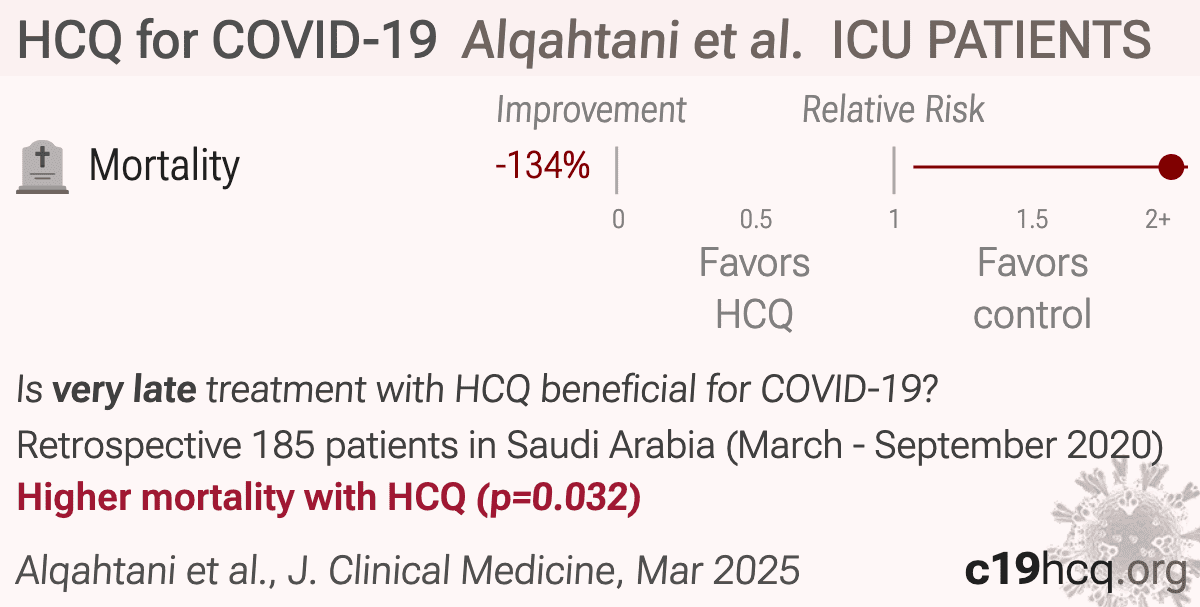Image resolution: width=1200 pixels, height=607 pixels.
Task: Select the Mortality outcome label
Action: tap(164, 166)
